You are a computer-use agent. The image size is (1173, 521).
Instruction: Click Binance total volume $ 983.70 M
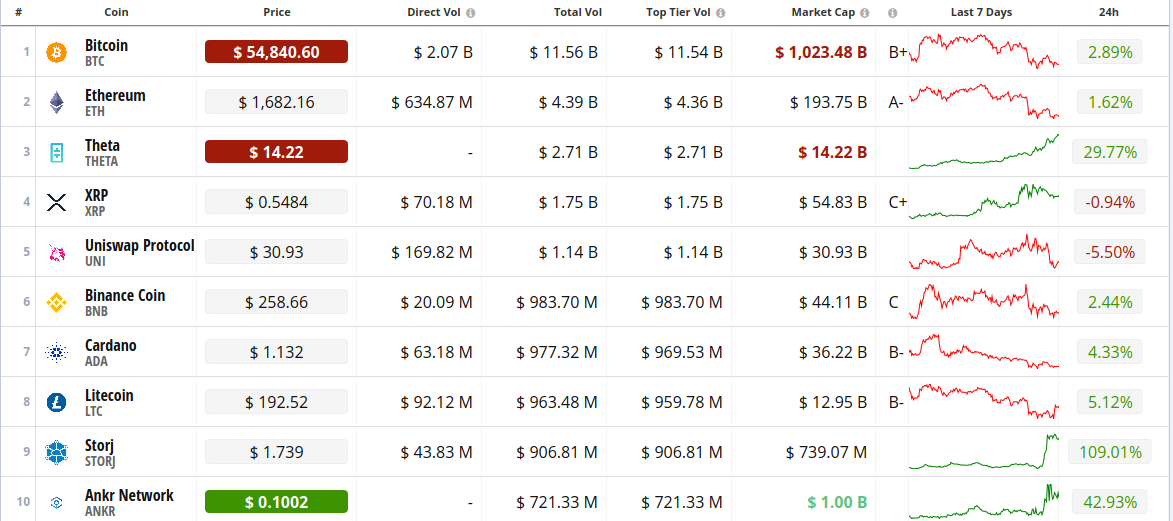coord(557,302)
